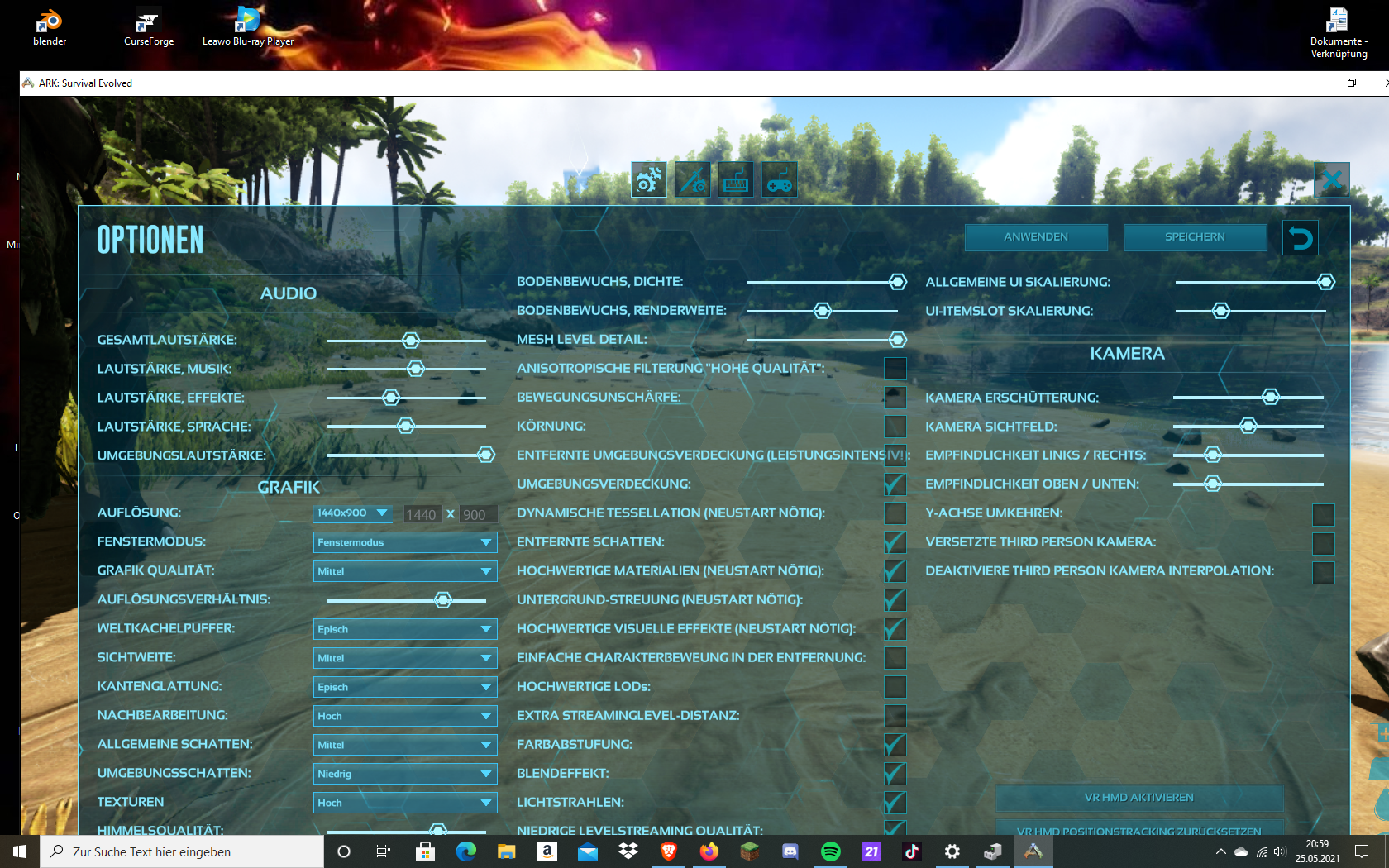The width and height of the screenshot is (1389, 868).
Task: Click the resolution height field showing 900
Action: [x=478, y=514]
